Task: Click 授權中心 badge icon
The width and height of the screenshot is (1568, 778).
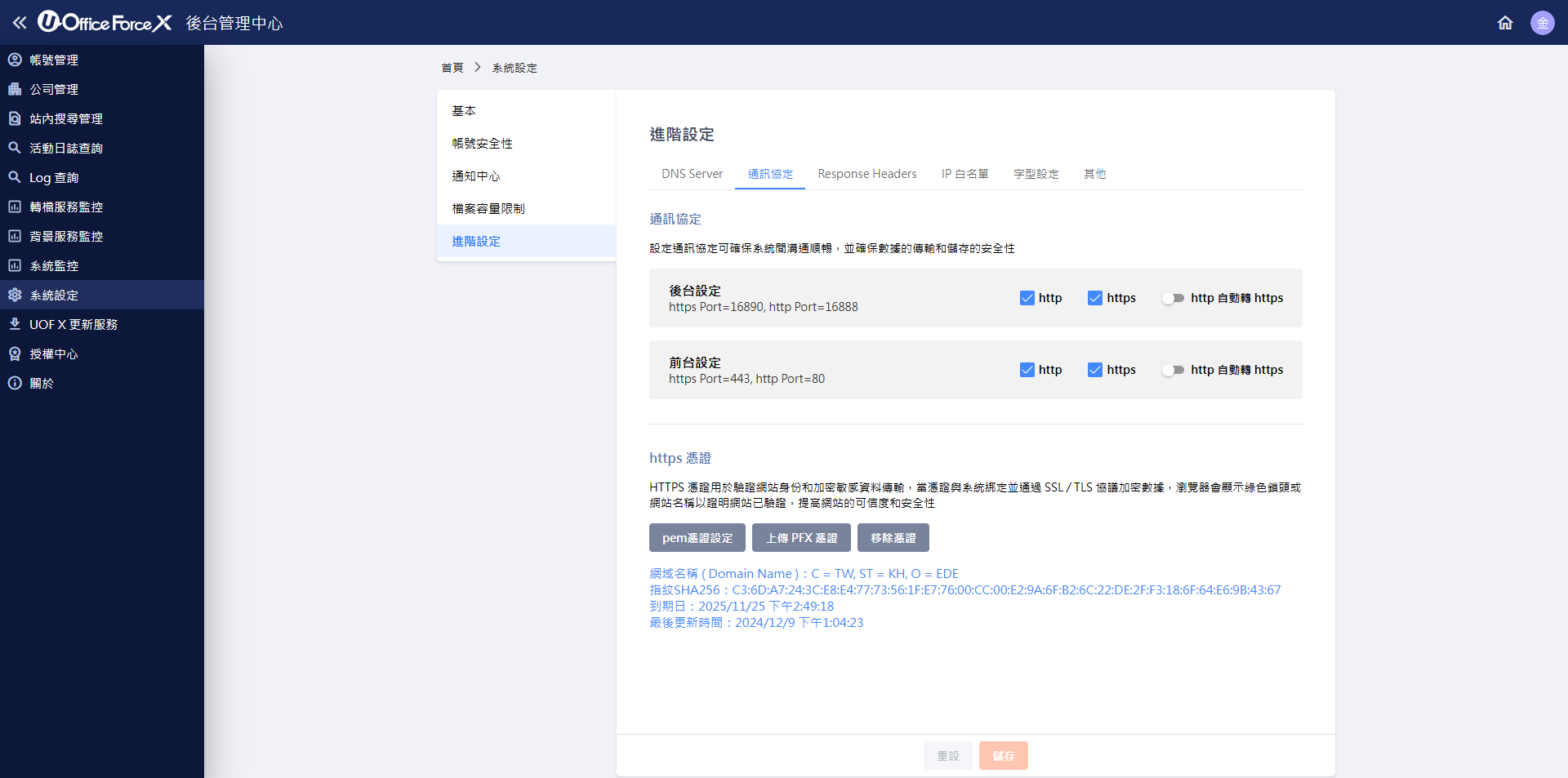Action: (15, 353)
